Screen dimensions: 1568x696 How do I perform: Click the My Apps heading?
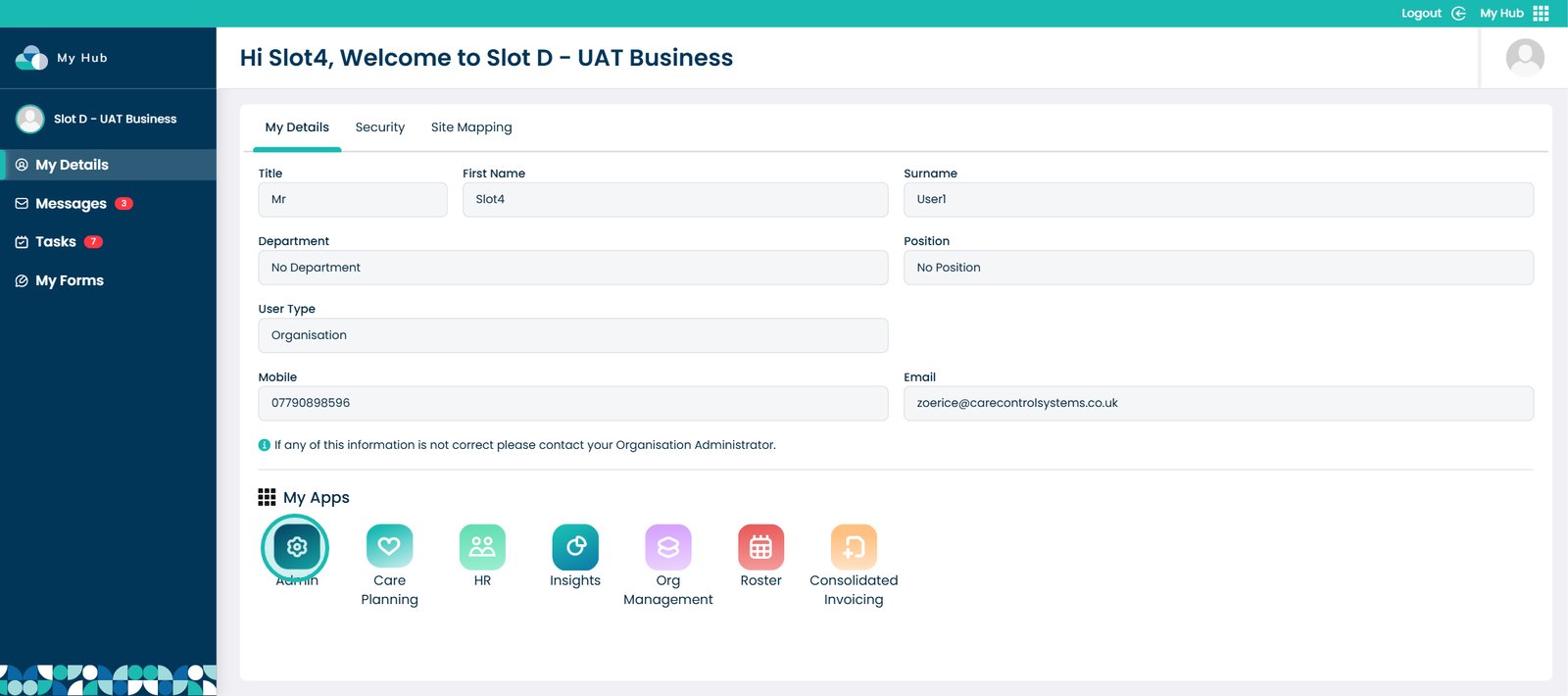(317, 497)
